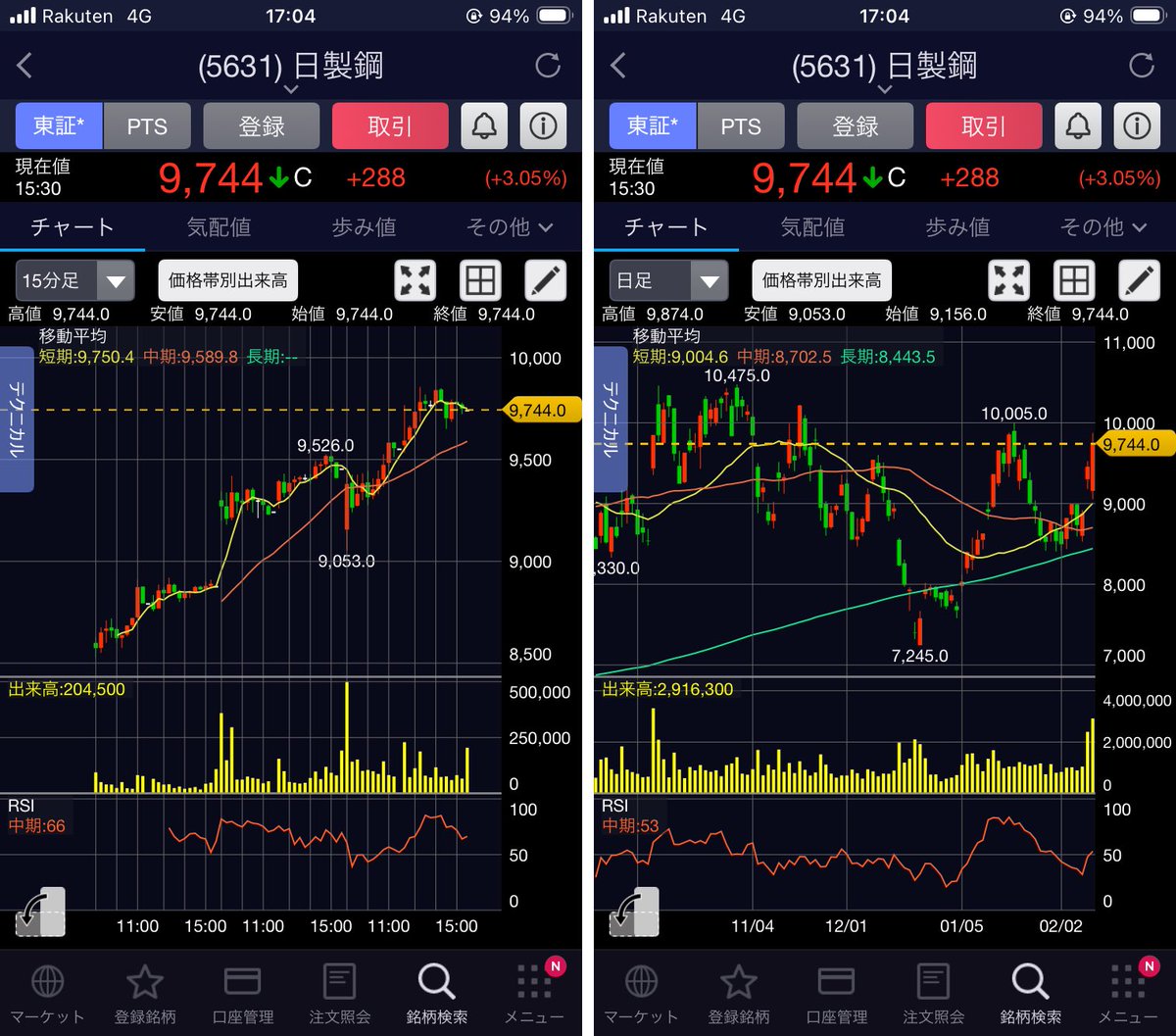This screenshot has height=1036, width=1176.
Task: Open その他 dropdown tab on right screen
Action: [x=1103, y=227]
